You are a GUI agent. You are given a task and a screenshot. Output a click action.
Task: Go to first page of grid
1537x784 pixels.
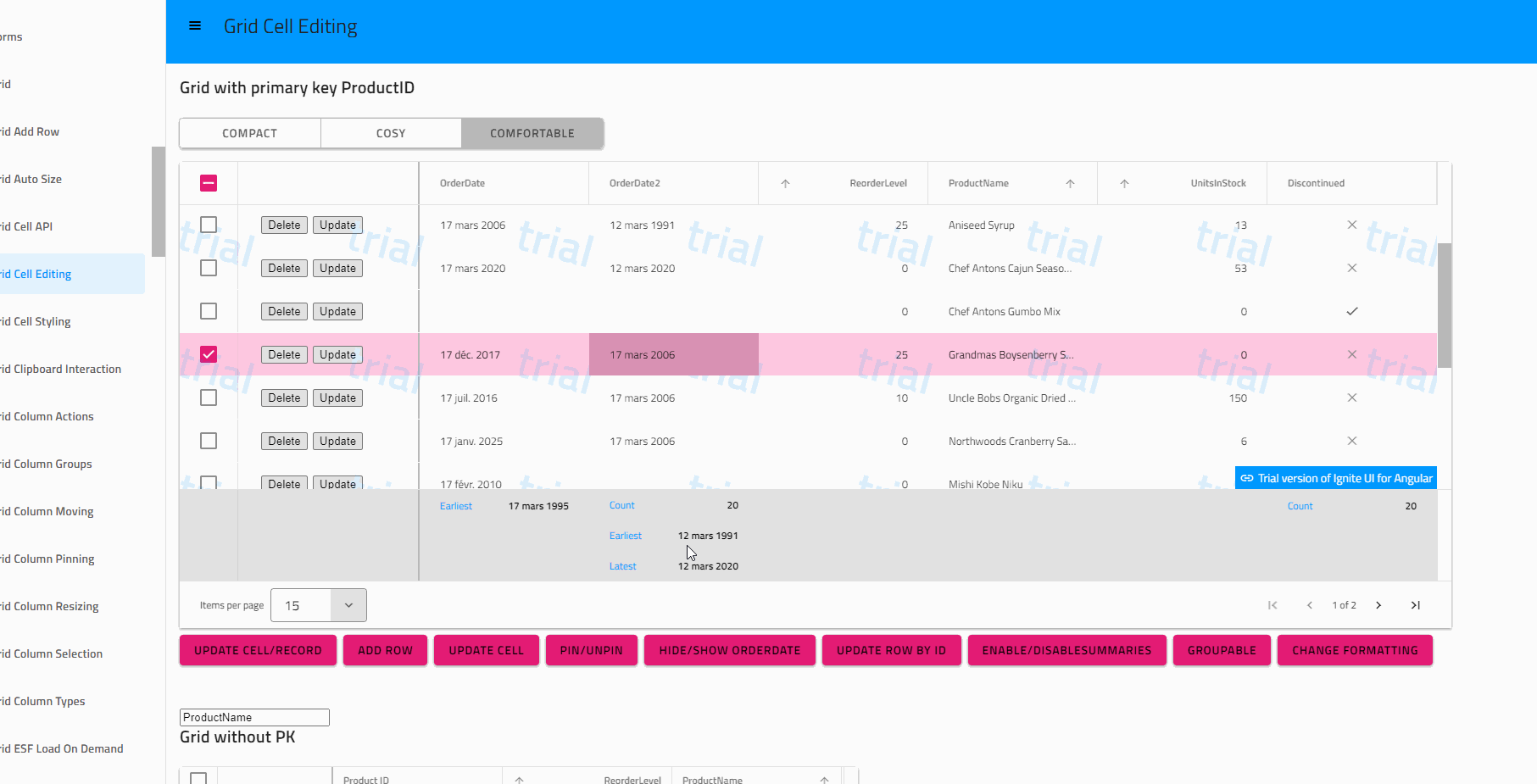click(1272, 605)
